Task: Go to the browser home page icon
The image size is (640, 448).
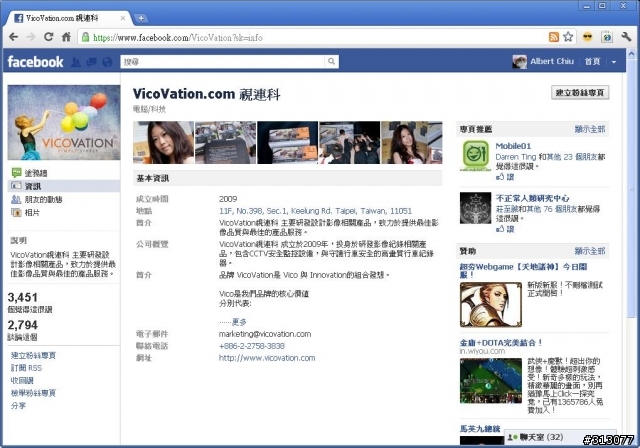Action: click(x=66, y=37)
